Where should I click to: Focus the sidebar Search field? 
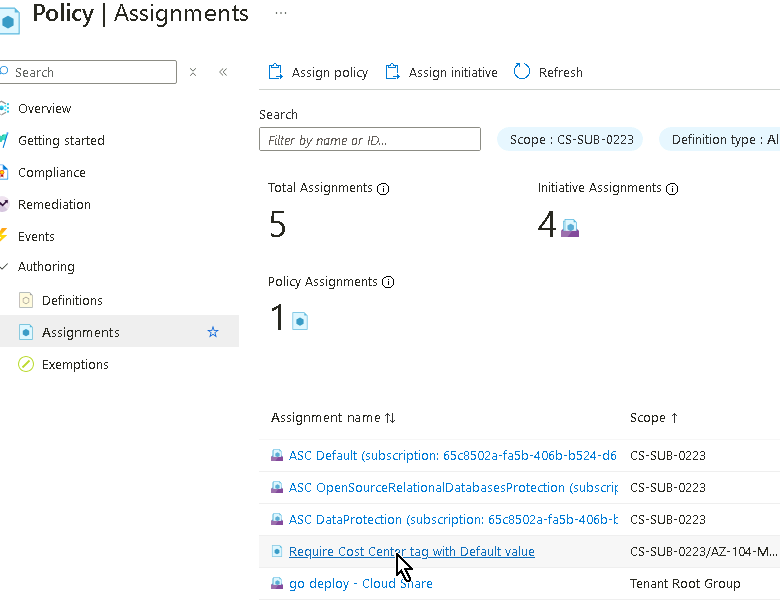click(x=88, y=72)
